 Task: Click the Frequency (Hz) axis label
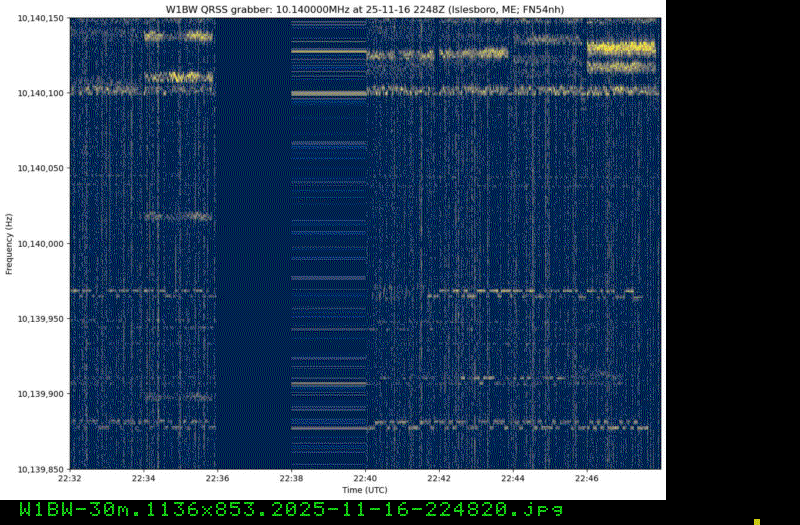(9, 243)
